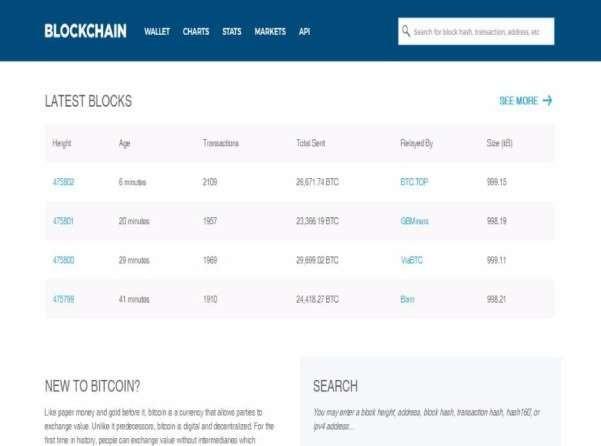View block 475800 details
Viewport: 601px width, 446px height.
coord(63,260)
